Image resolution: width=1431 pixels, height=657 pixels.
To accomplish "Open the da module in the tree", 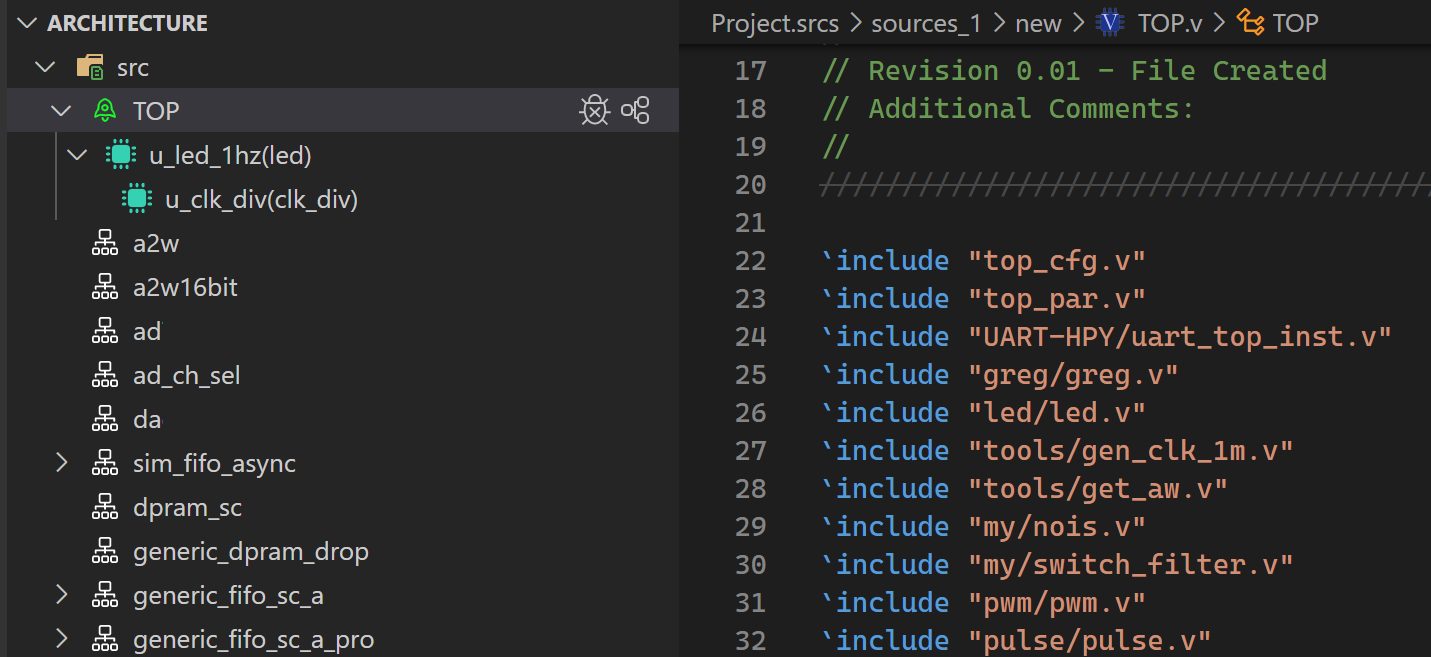I will 147,419.
